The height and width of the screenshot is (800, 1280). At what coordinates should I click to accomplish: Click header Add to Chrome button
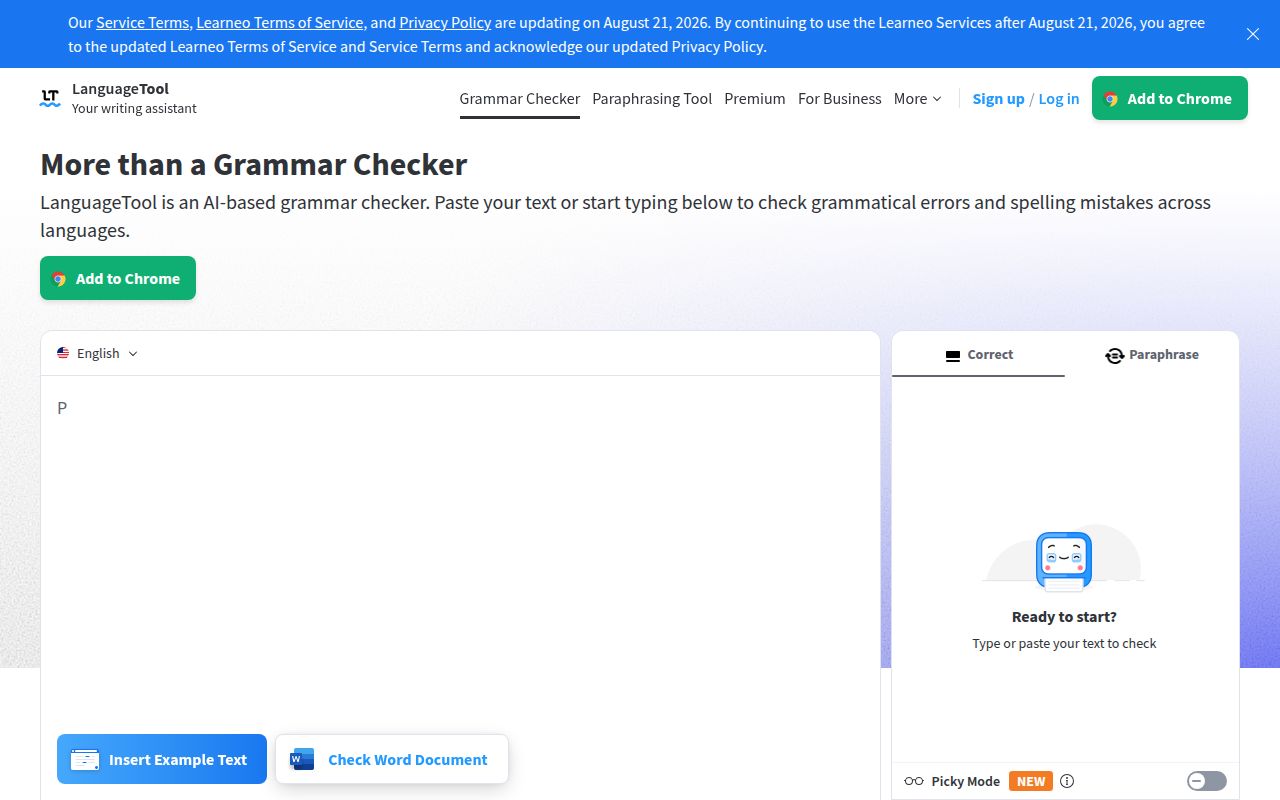point(1170,98)
